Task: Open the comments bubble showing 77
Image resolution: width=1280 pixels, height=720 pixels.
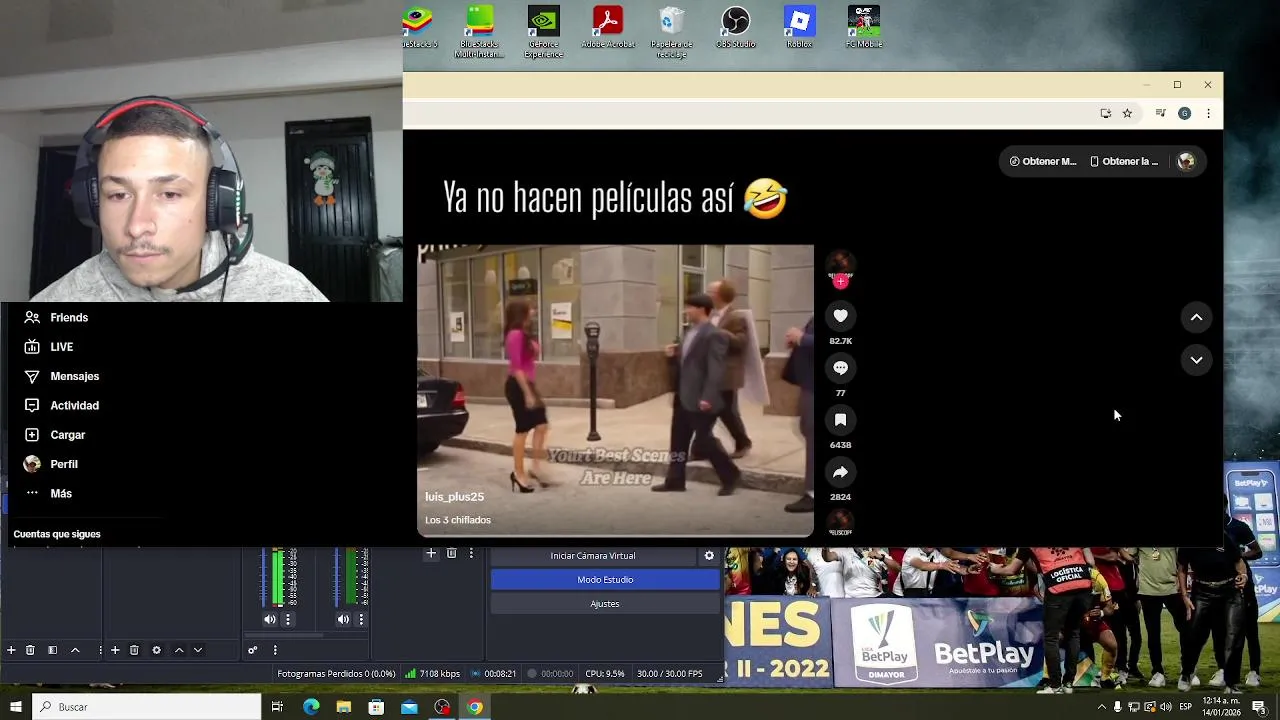Action: (x=840, y=368)
